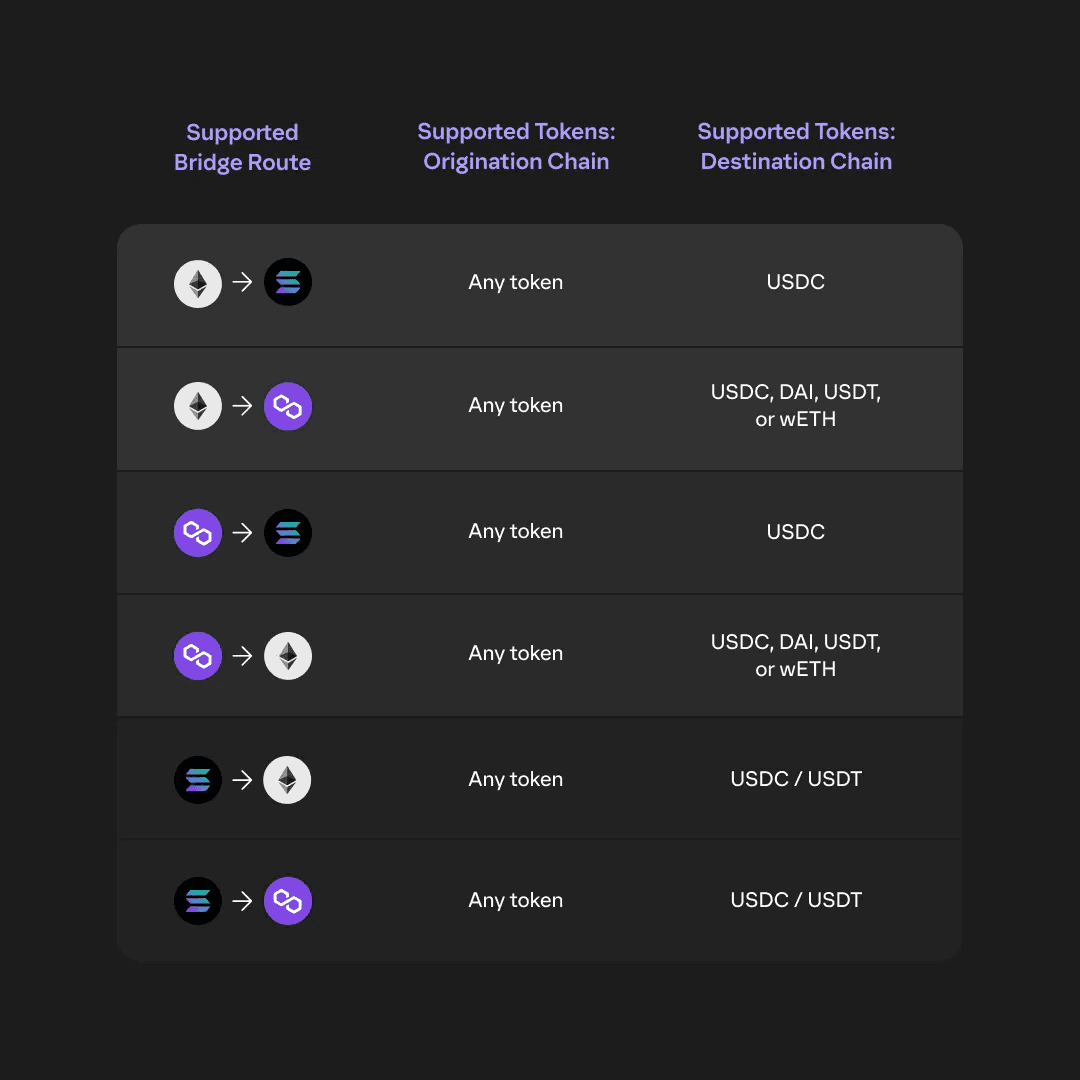Click USDC, DAI, USDT, or wETH in Polygon-to-Ethereum row
This screenshot has height=1080, width=1080.
pos(796,655)
